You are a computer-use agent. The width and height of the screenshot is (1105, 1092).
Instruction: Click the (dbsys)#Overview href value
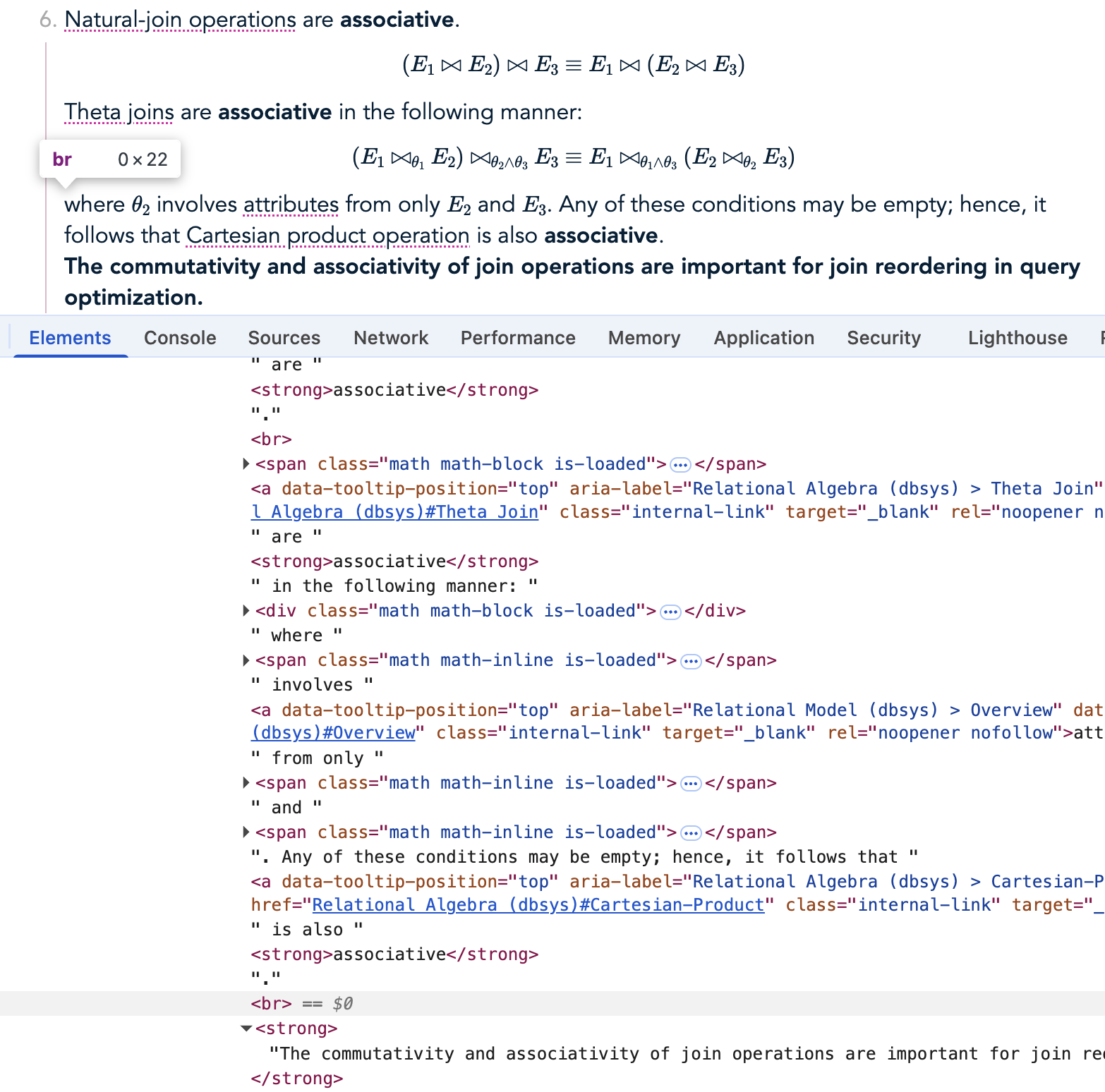pyautogui.click(x=333, y=733)
